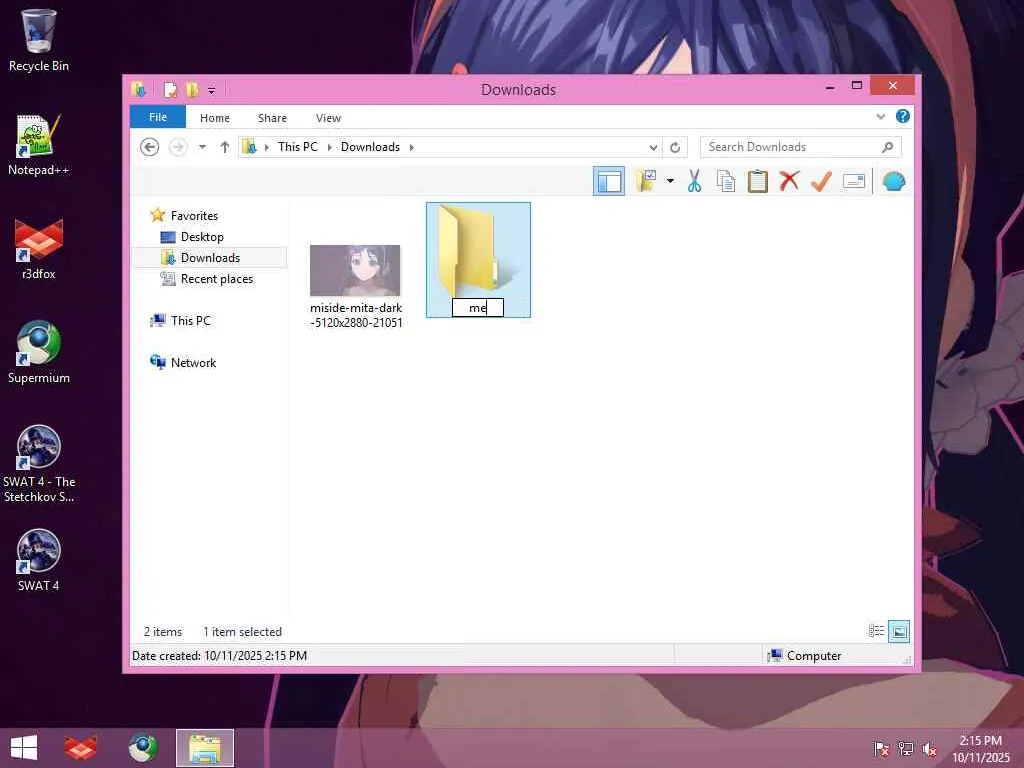Click Supermium icon in the taskbar
Viewport: 1024px width, 768px height.
pos(143,748)
